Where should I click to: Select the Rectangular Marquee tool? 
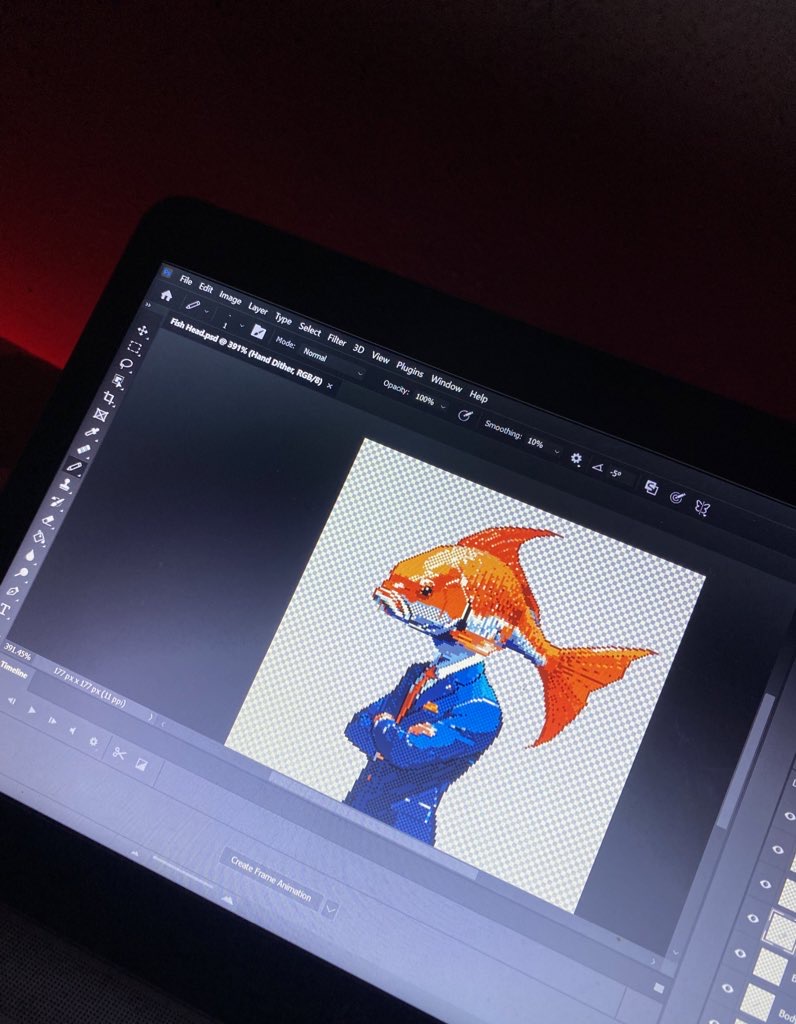coord(135,347)
